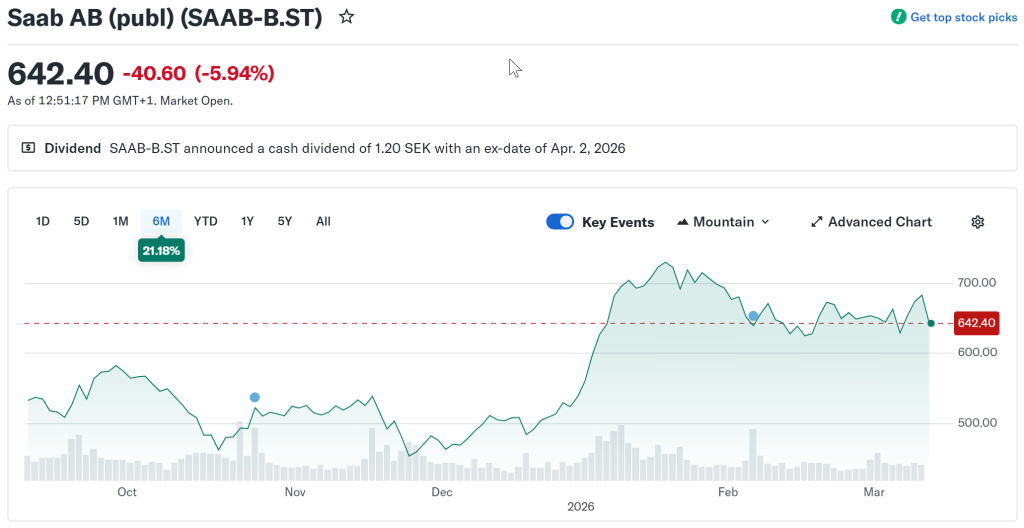Click the dividend banknote icon

[29, 148]
